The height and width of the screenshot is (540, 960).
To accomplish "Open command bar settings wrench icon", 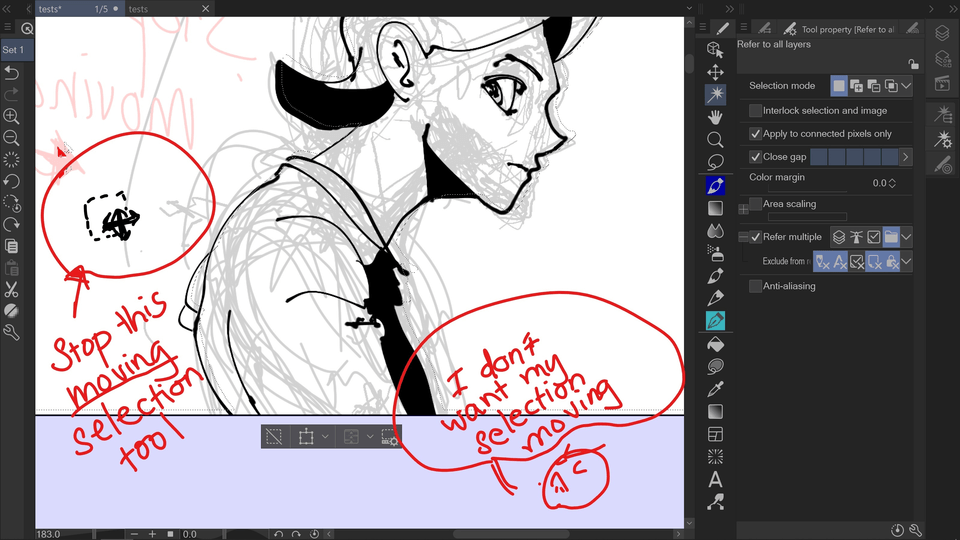I will click(12, 332).
